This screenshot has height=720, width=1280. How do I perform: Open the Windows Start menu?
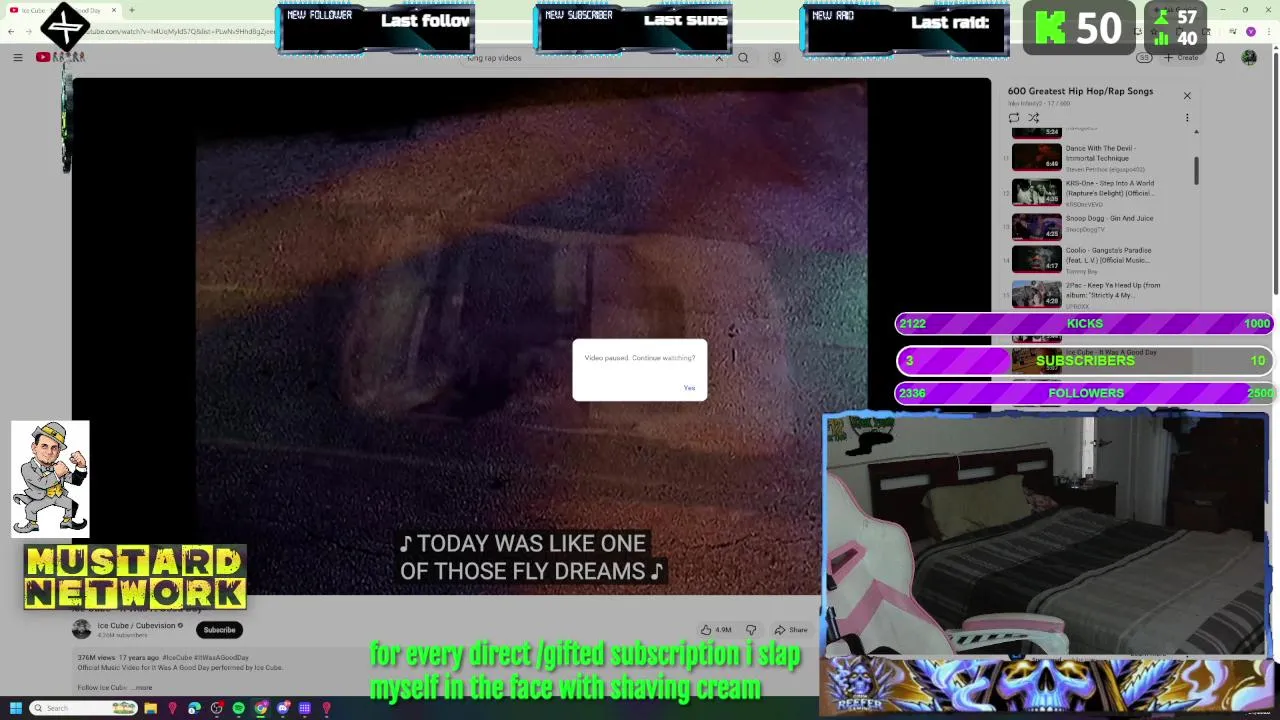coord(15,708)
